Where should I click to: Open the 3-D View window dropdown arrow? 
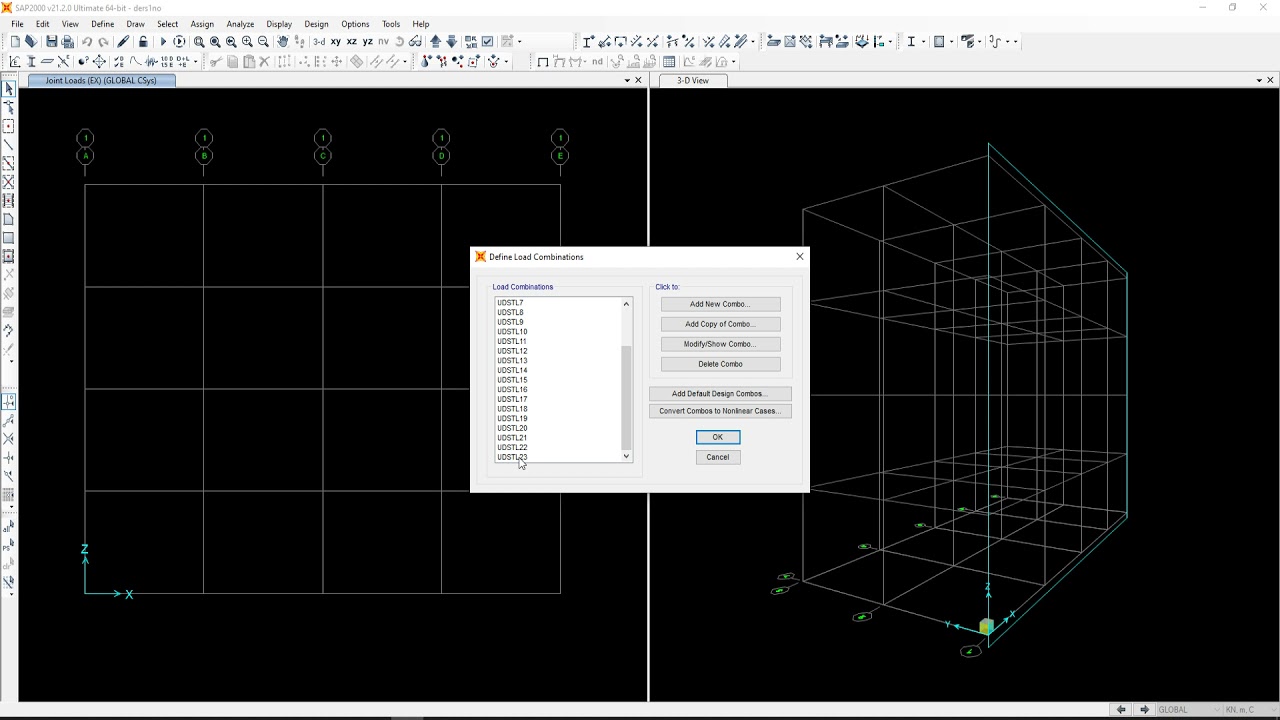[x=1259, y=80]
